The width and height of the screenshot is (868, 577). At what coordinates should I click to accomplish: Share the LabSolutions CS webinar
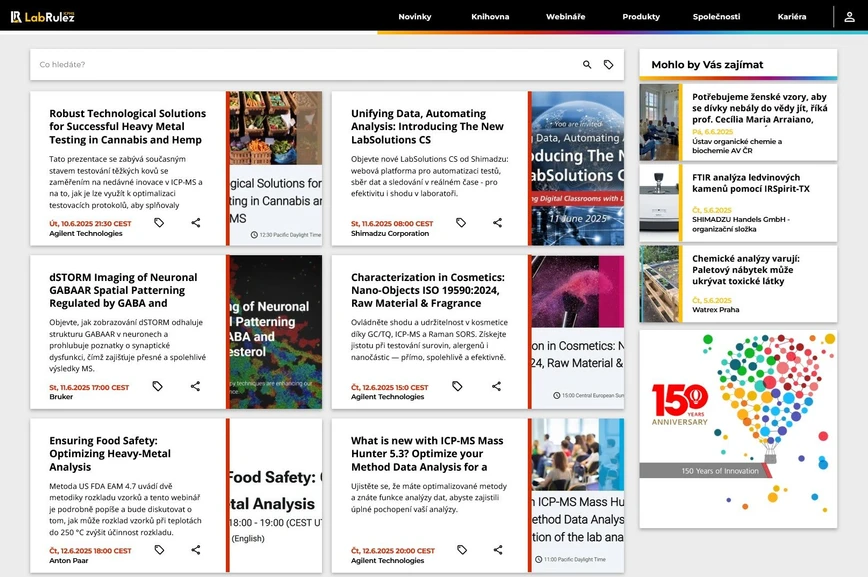(x=497, y=223)
